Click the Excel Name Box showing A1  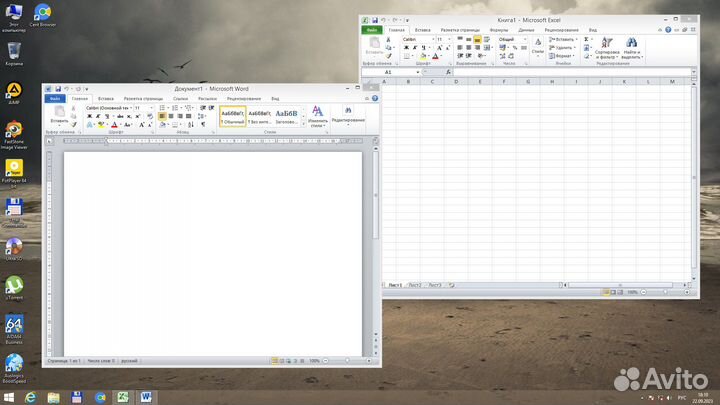tap(390, 72)
